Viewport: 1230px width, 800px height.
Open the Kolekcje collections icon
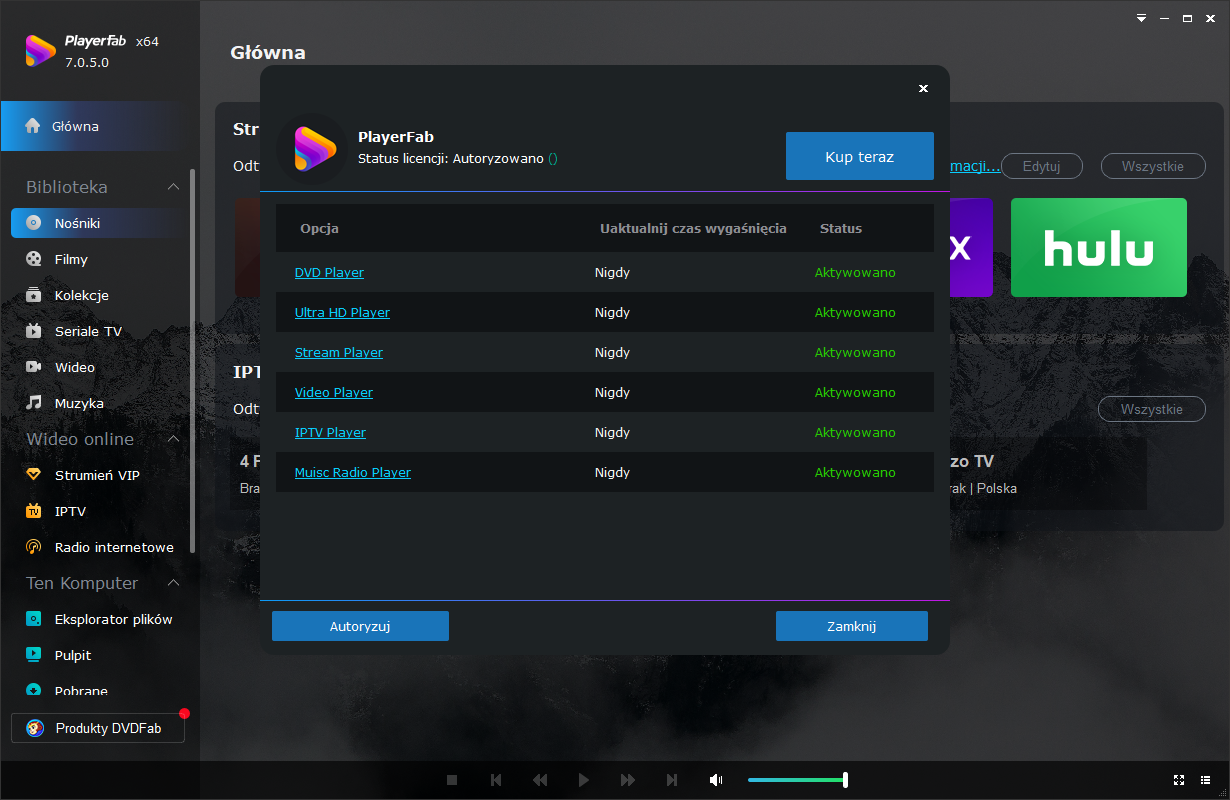tap(34, 295)
